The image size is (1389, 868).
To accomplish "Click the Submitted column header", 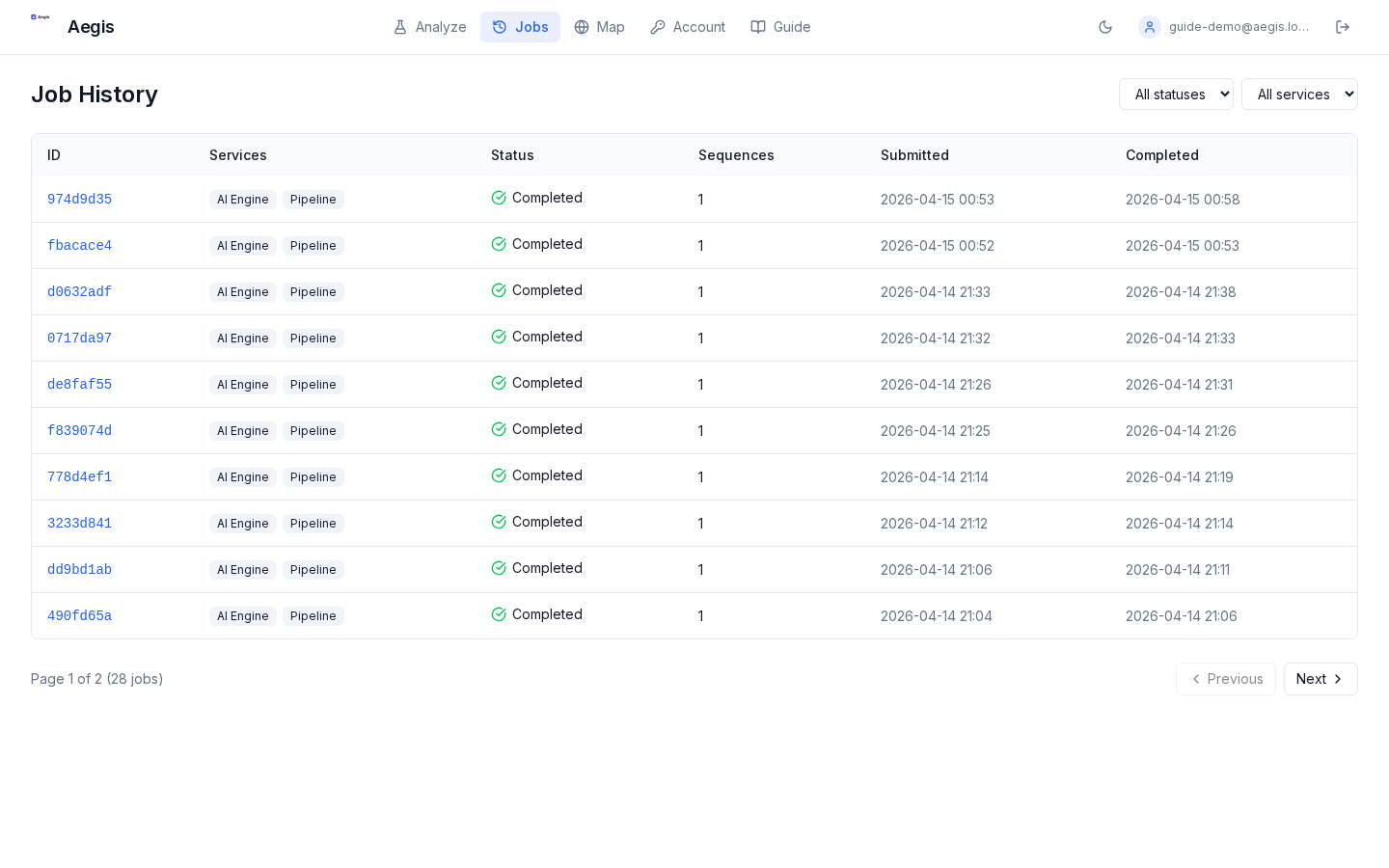I will pyautogui.click(x=914, y=155).
